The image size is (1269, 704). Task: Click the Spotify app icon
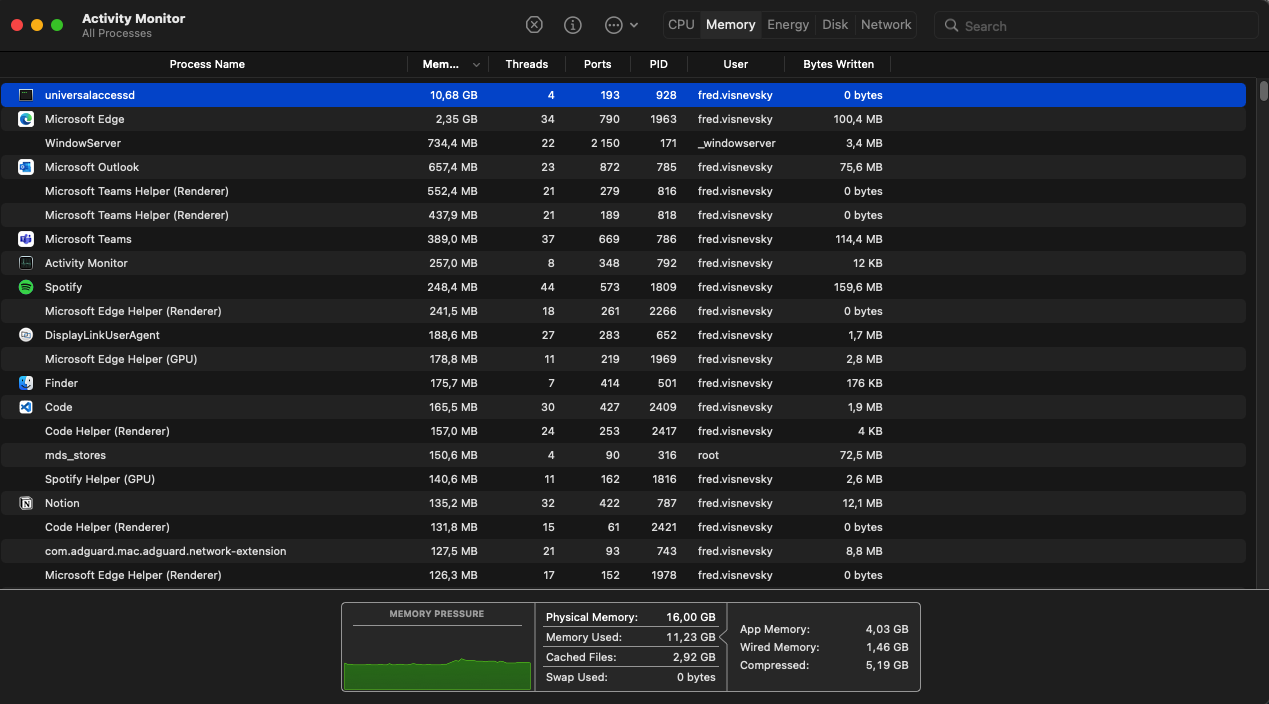(26, 287)
